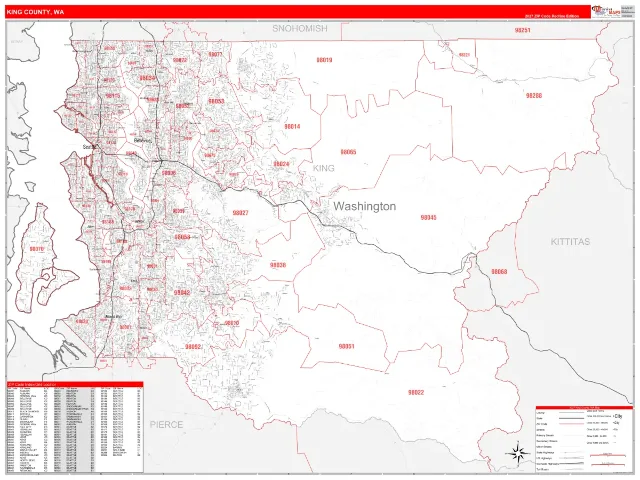Select the SNOHOMISH county label
The height and width of the screenshot is (480, 640).
pyautogui.click(x=300, y=29)
